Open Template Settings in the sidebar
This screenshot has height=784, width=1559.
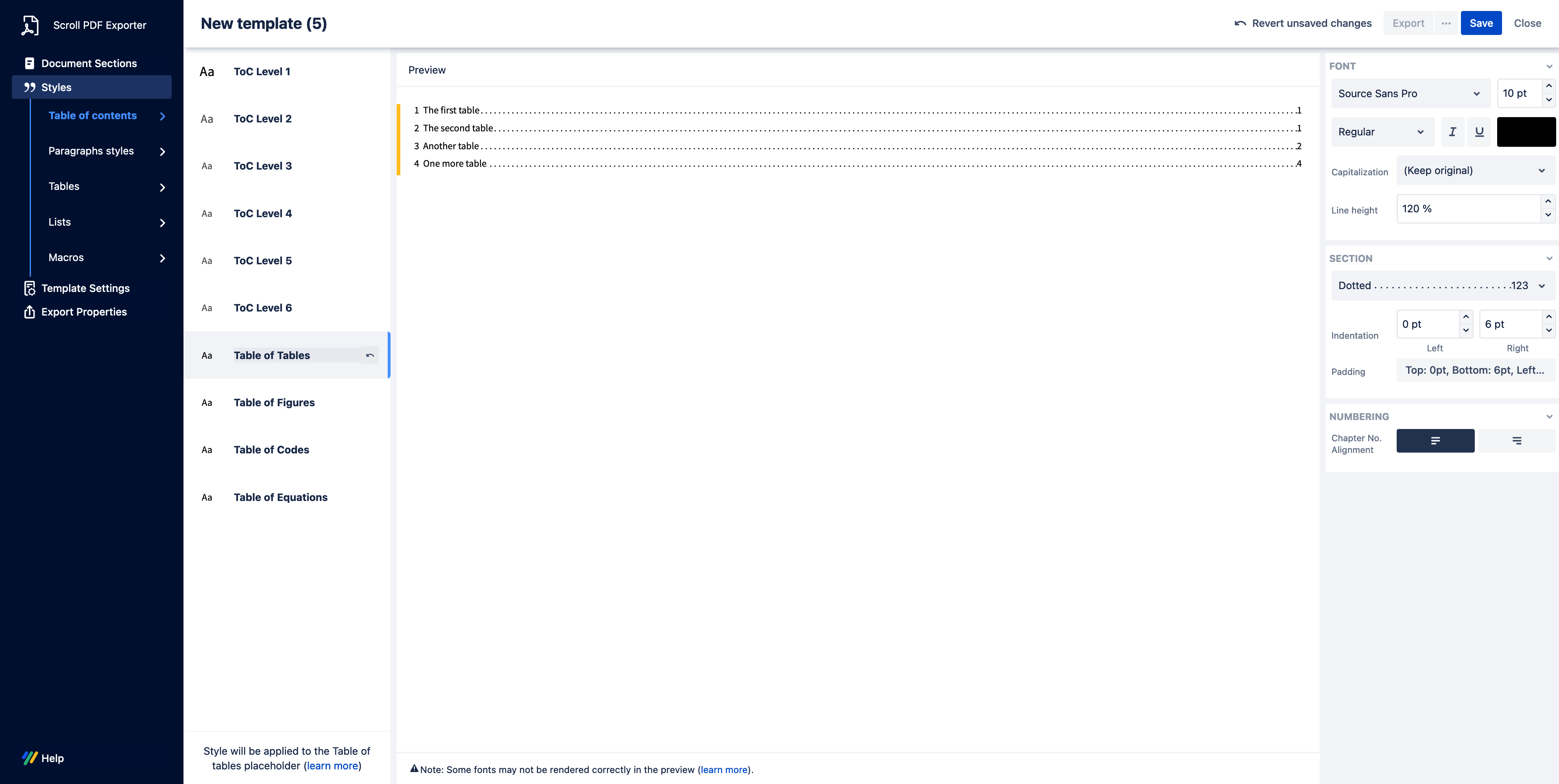[85, 288]
